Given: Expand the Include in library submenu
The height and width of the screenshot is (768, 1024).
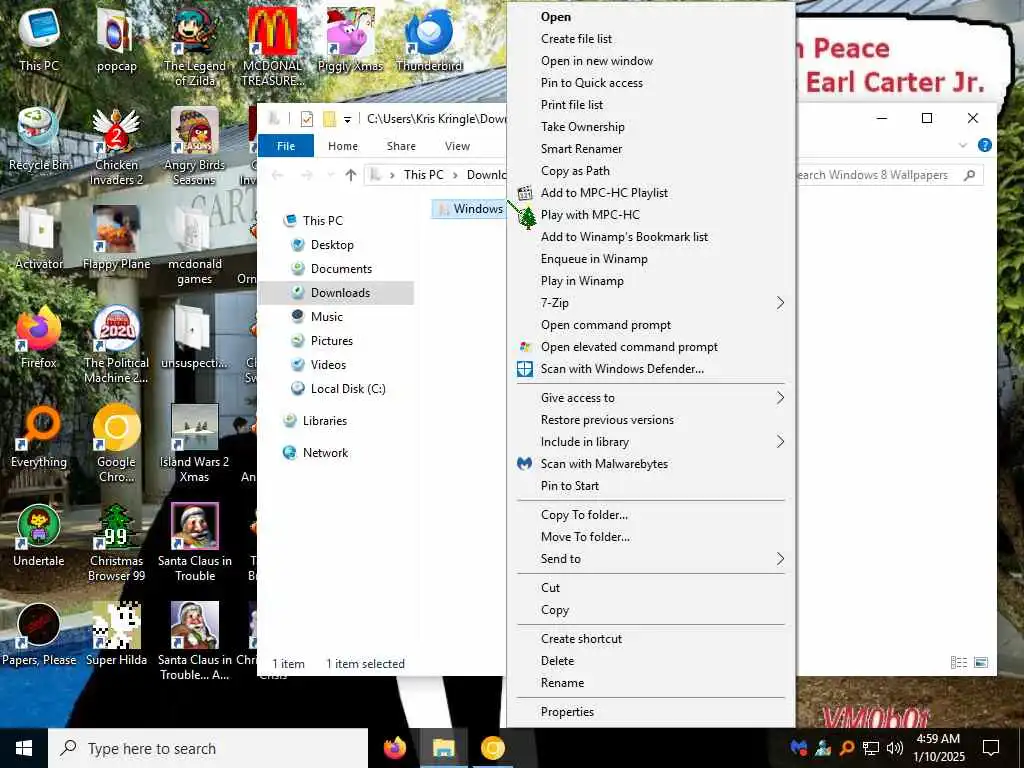Looking at the screenshot, I should (650, 442).
